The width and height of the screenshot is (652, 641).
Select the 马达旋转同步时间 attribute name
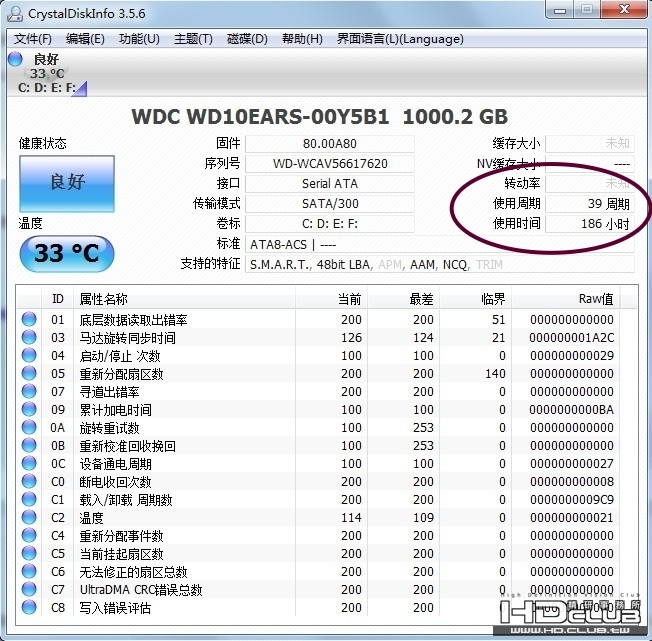tap(127, 338)
